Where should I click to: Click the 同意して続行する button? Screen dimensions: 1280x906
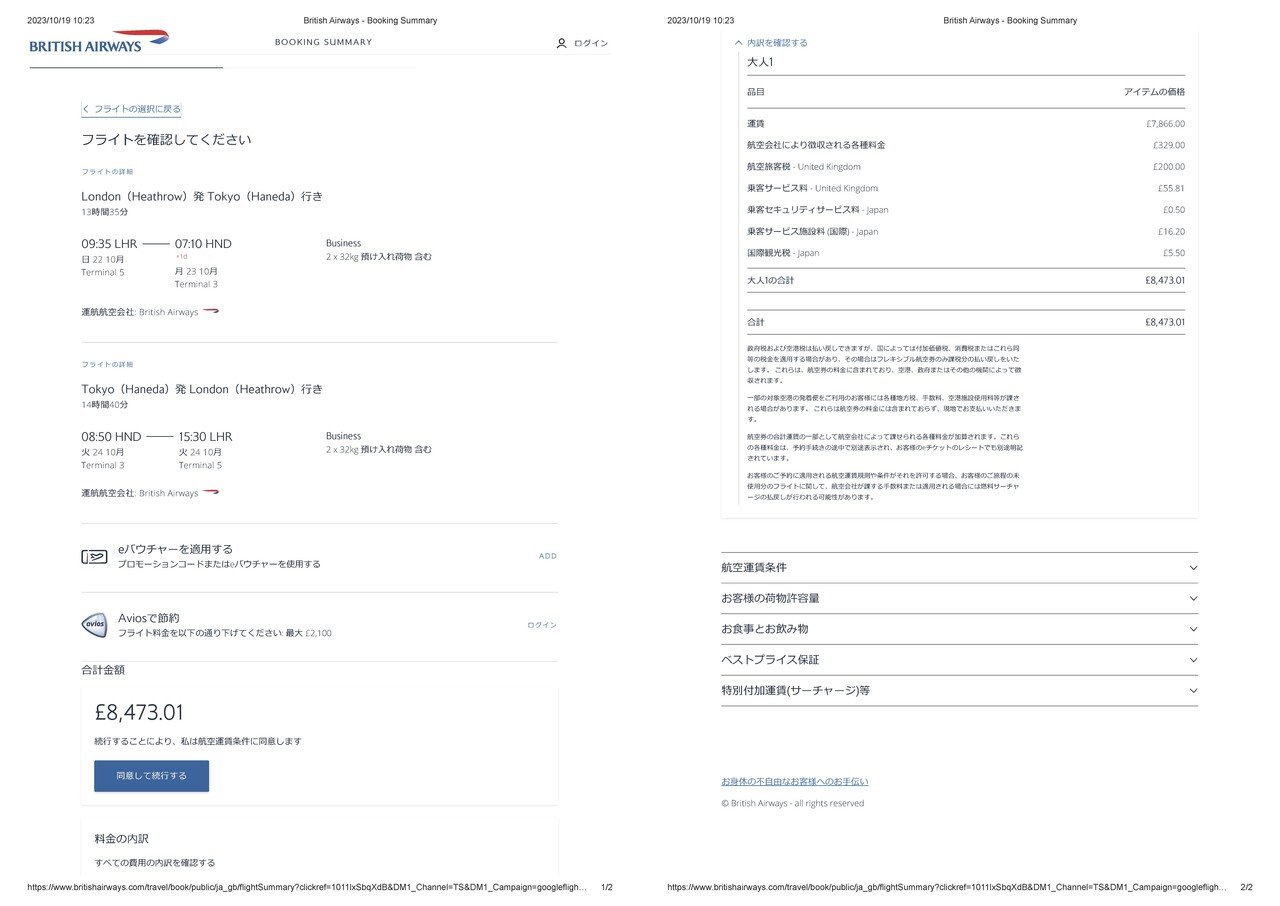(152, 776)
